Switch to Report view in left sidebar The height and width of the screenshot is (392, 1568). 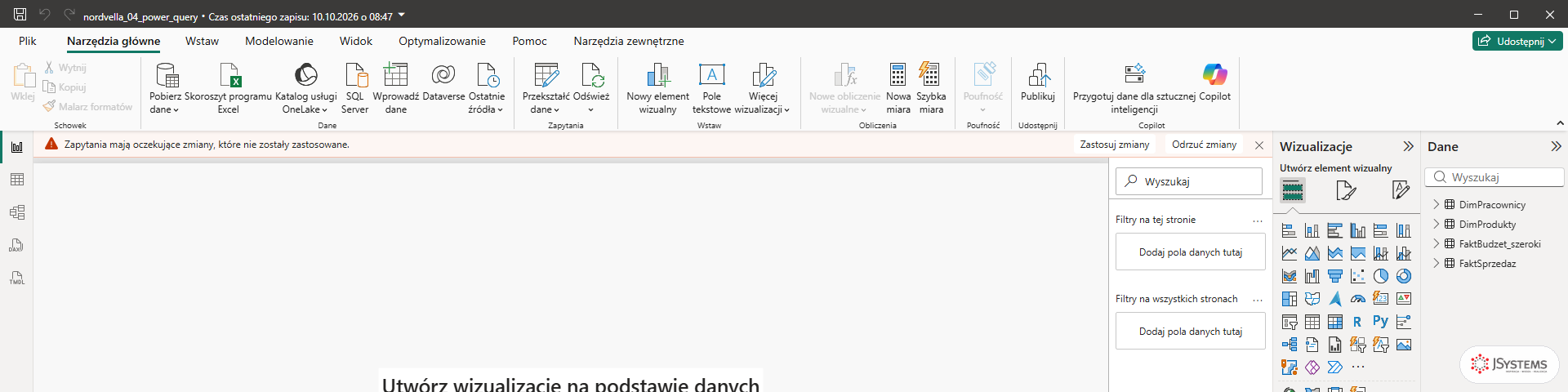[x=17, y=147]
